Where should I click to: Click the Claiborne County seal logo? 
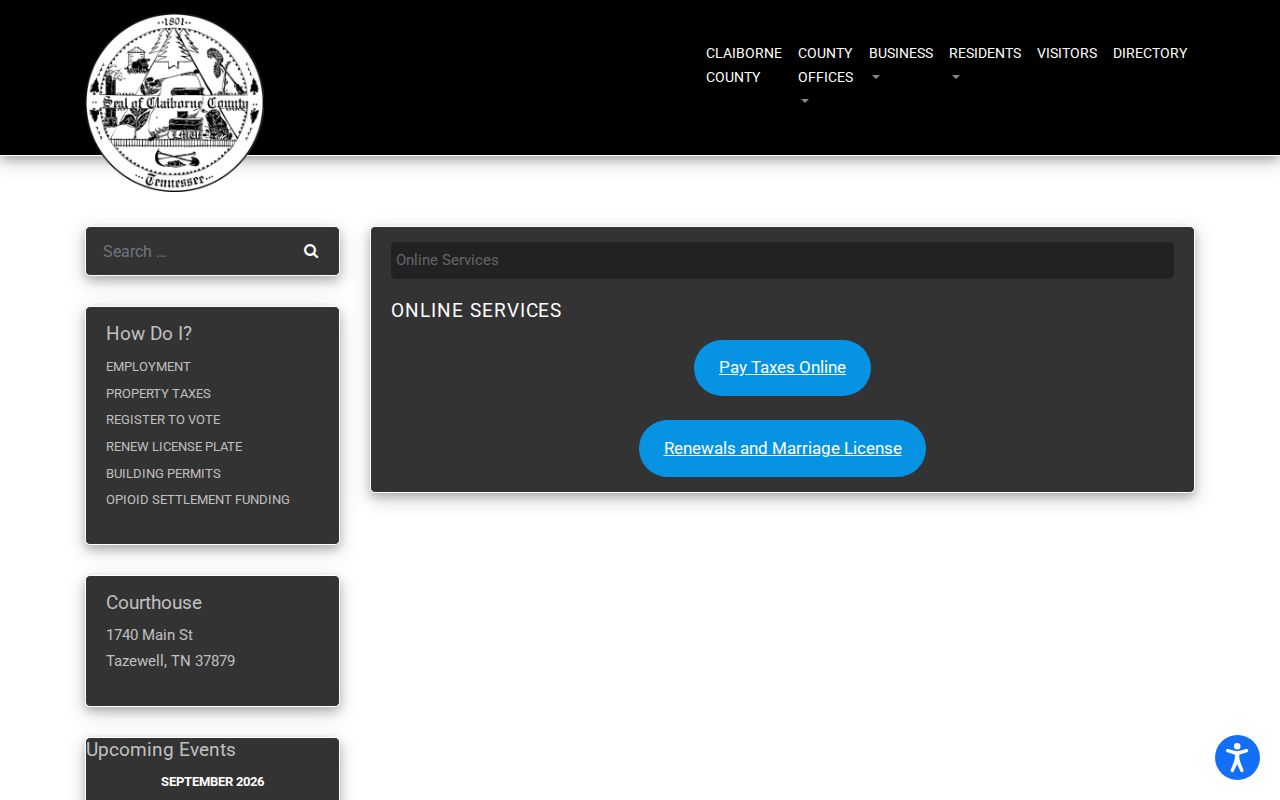pos(174,103)
